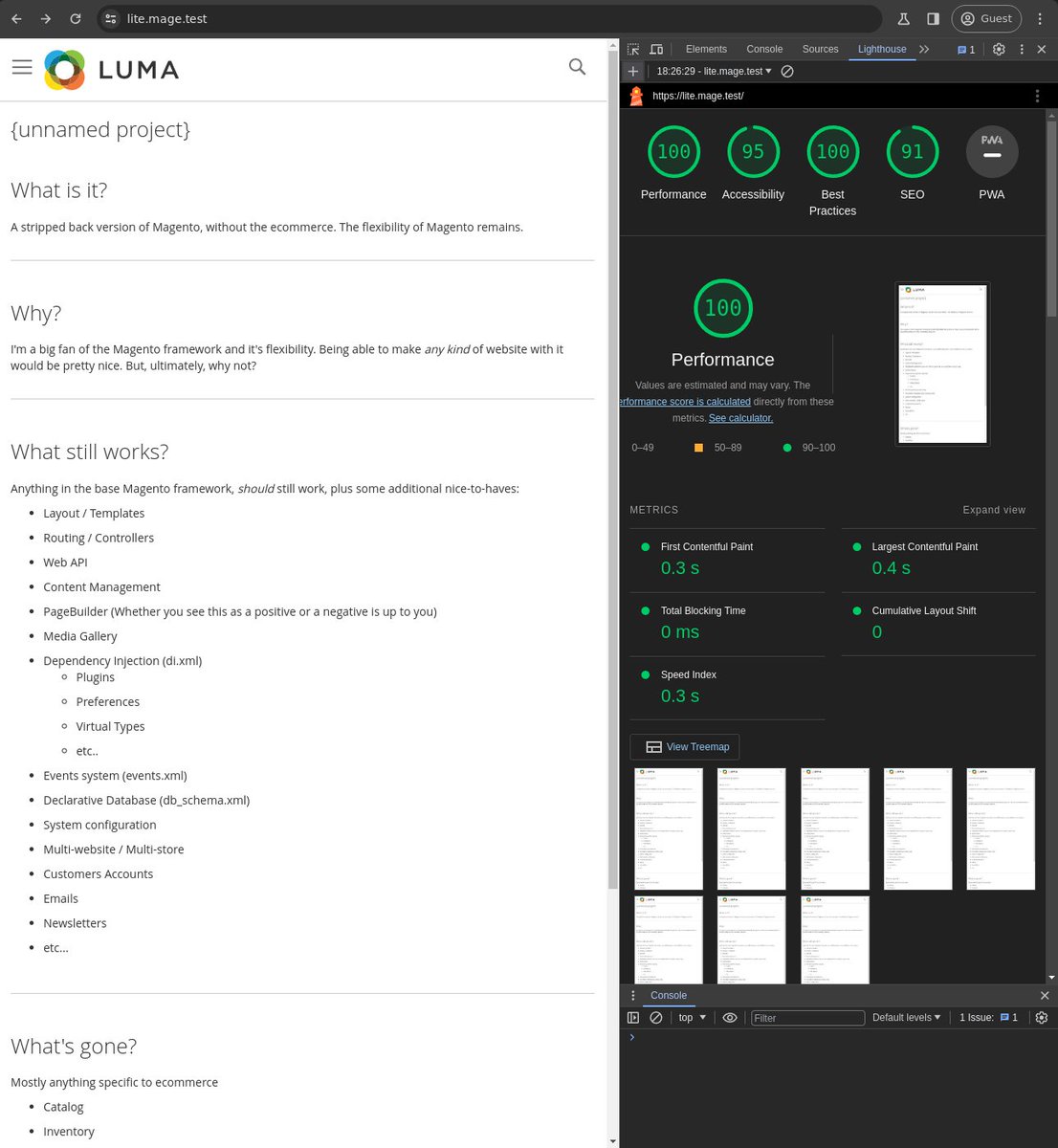Create live expression eye icon

(x=730, y=1018)
